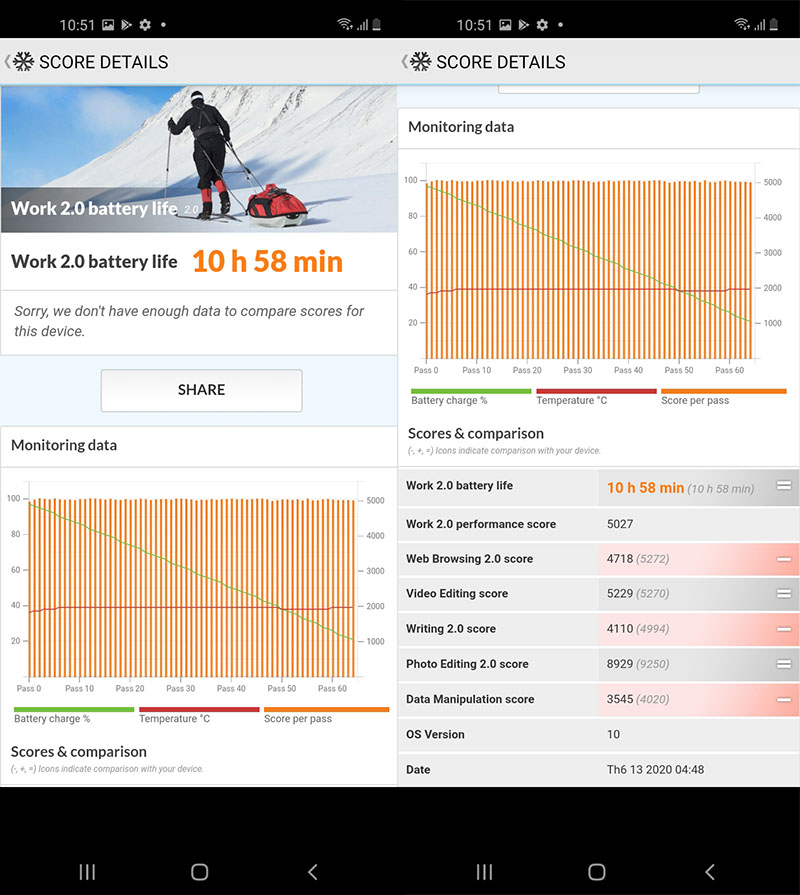Screen dimensions: 800x895
Task: Tap the 10:51 clock in left status bar
Action: (77, 25)
